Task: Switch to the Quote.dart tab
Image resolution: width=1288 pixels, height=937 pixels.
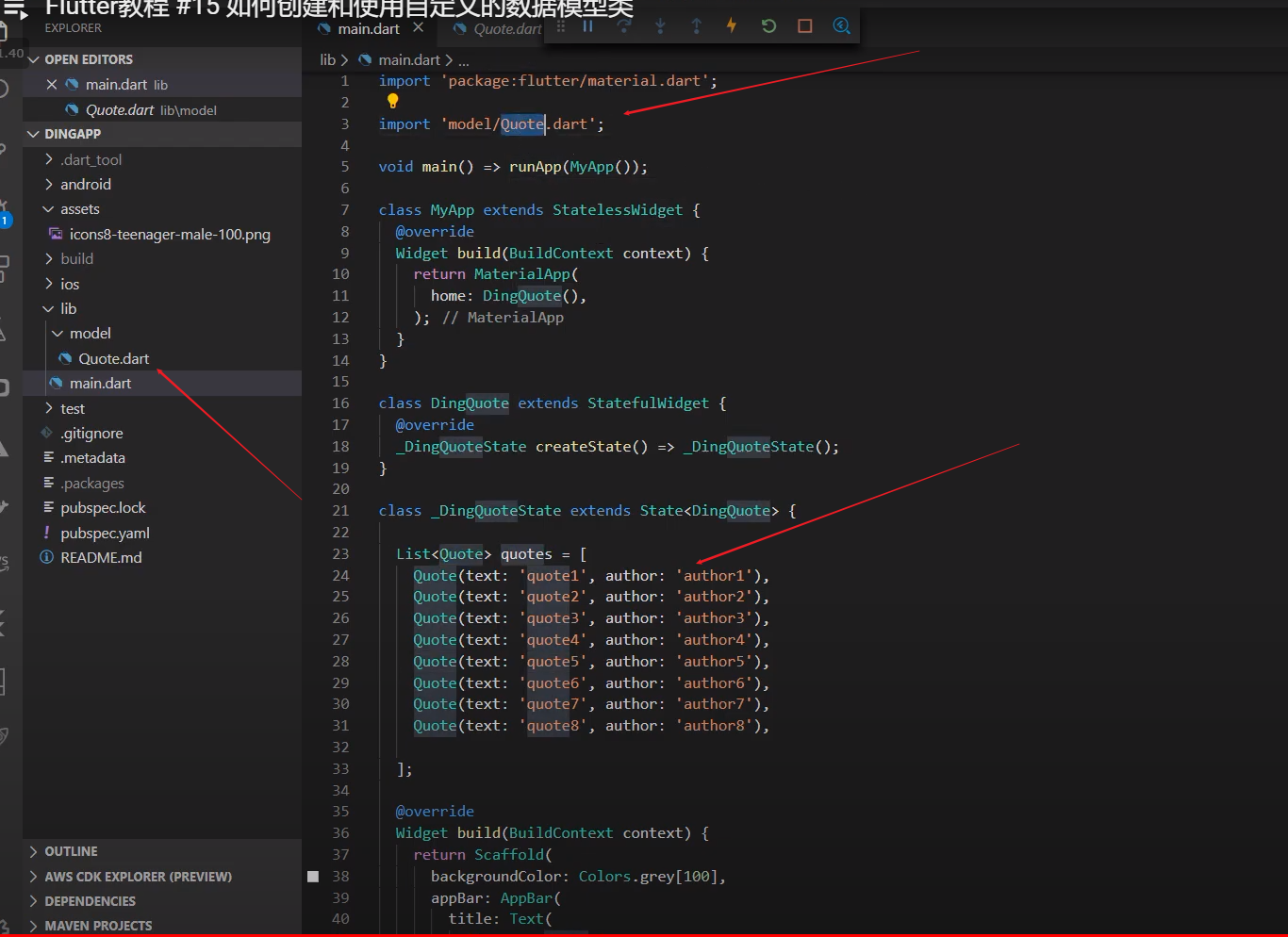Action: (x=499, y=29)
